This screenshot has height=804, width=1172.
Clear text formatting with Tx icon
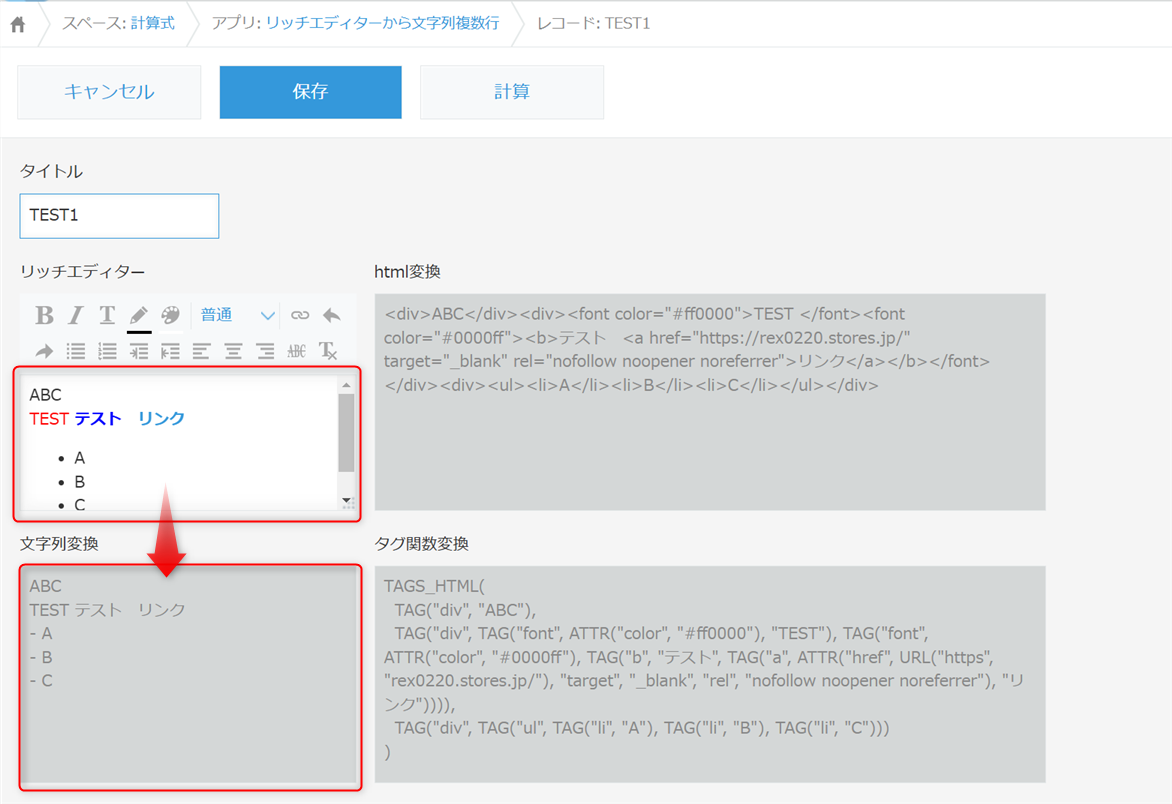pos(328,350)
